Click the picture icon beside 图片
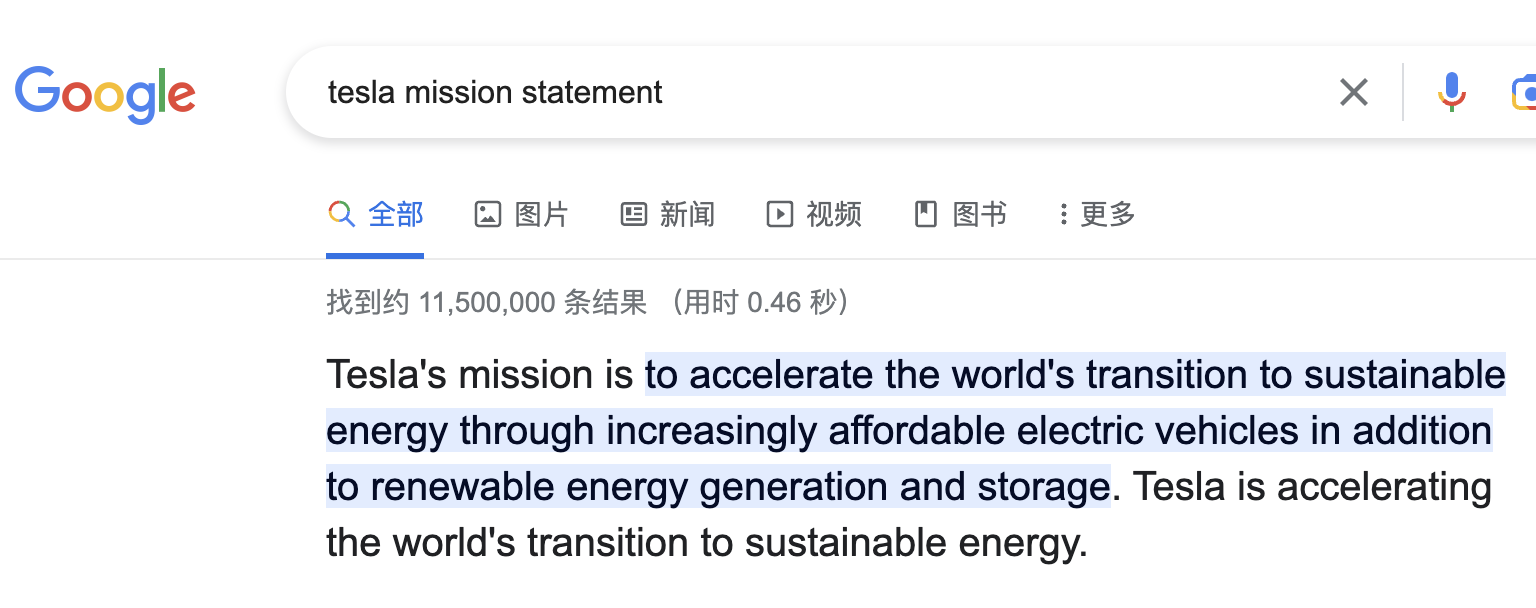Viewport: 1536px width, 608px height. point(488,214)
